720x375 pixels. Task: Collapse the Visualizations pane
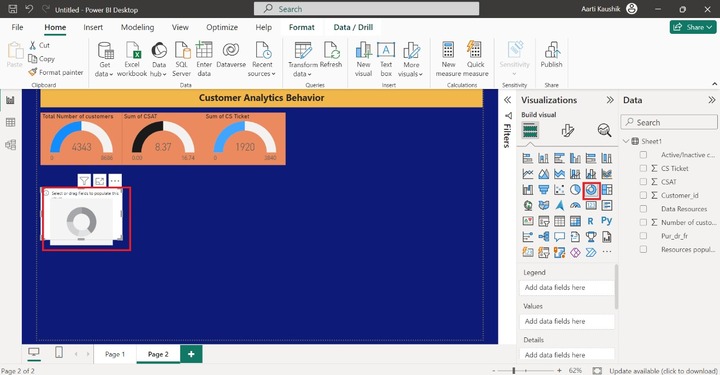pos(610,100)
